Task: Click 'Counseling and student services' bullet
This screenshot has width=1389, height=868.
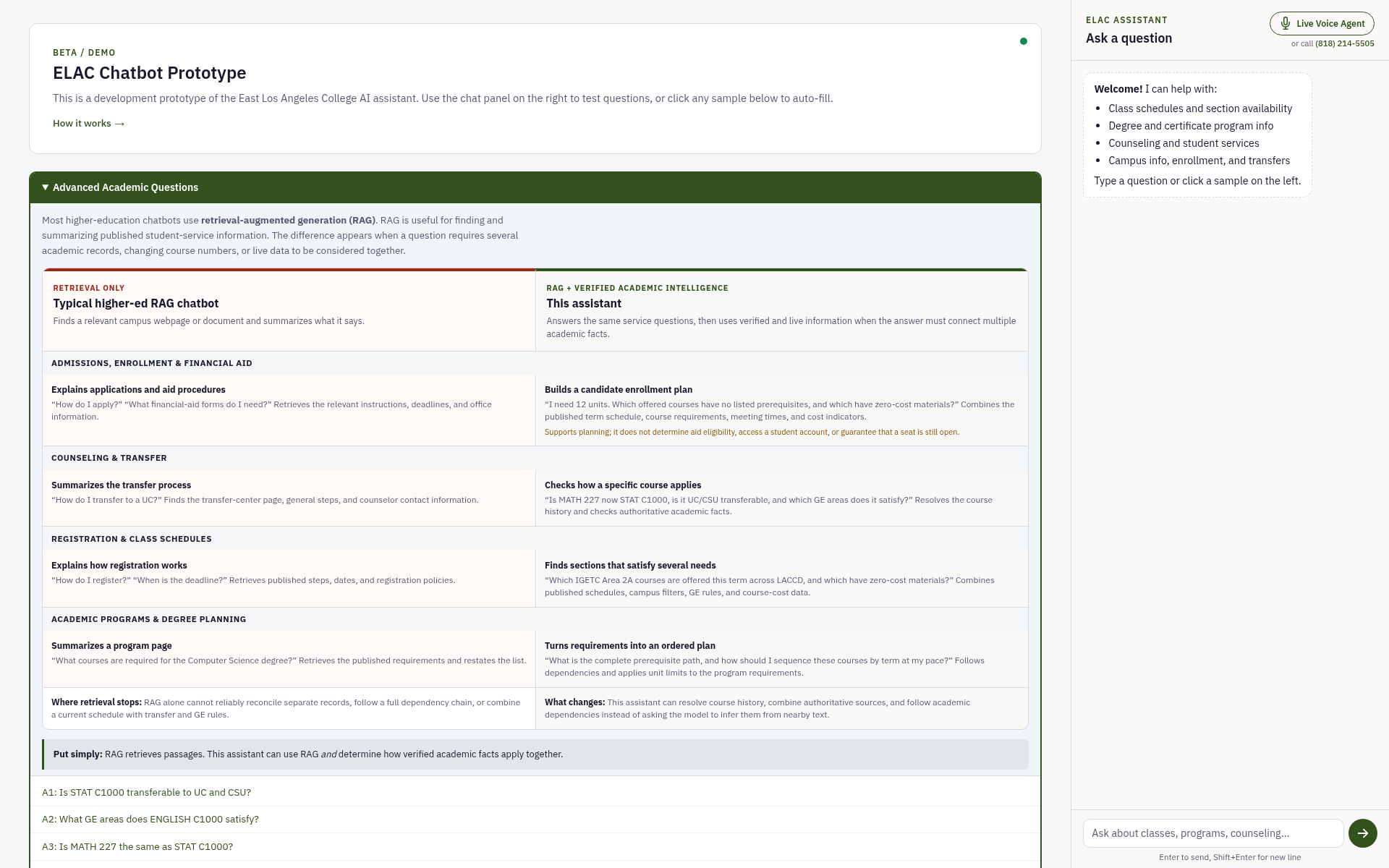Action: point(1183,143)
